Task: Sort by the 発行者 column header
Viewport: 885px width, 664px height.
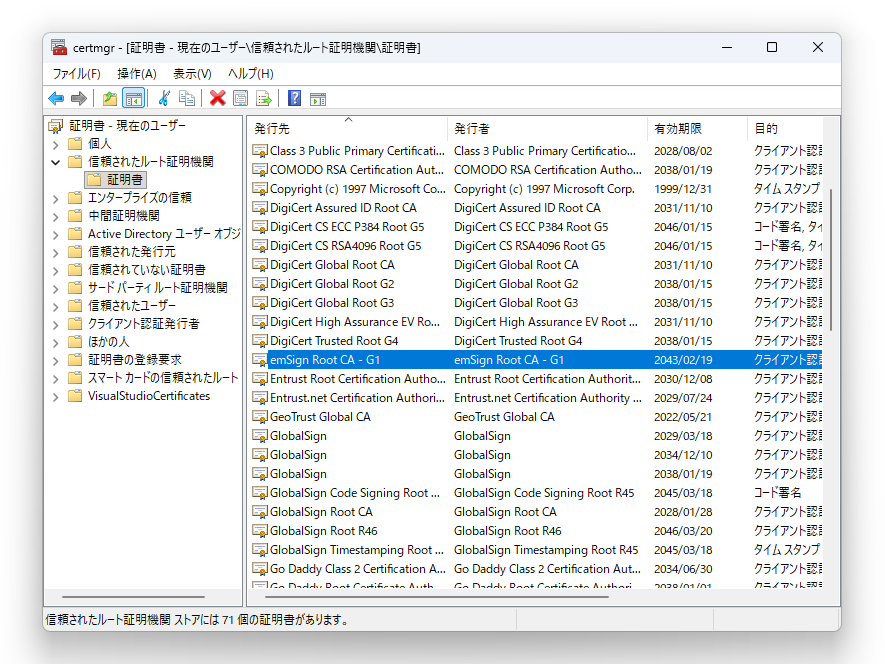Action: (x=547, y=129)
